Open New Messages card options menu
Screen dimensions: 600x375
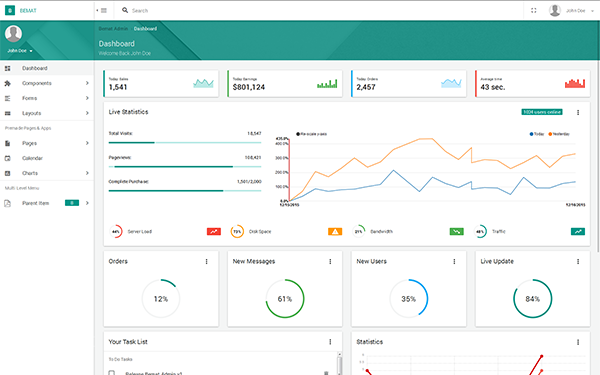point(330,262)
